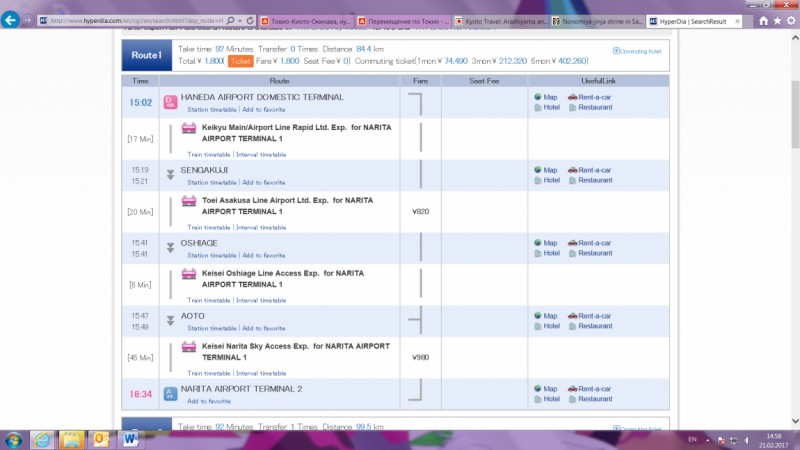View Station timetable for Sengakuji
Image resolution: width=800 pixels, height=450 pixels.
pos(212,182)
